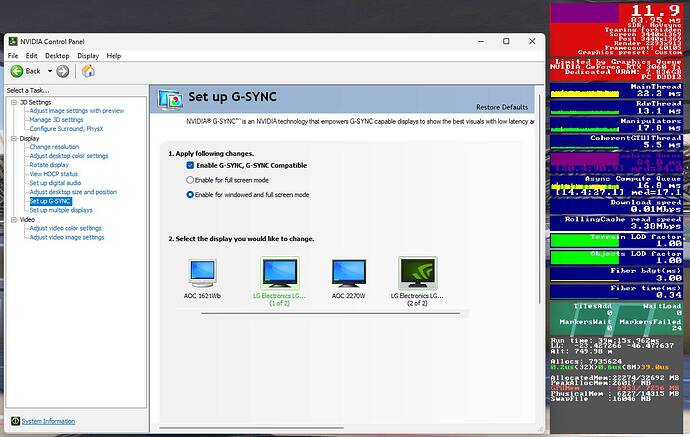Open the Edit menu

click(31, 56)
